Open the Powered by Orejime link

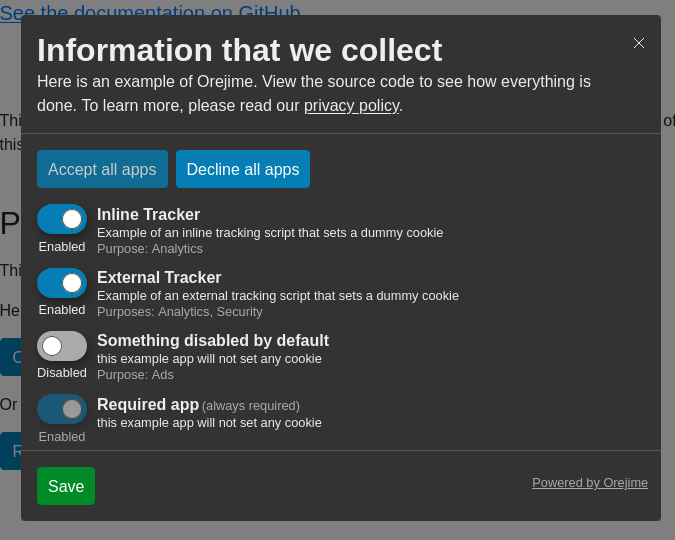[x=590, y=483]
